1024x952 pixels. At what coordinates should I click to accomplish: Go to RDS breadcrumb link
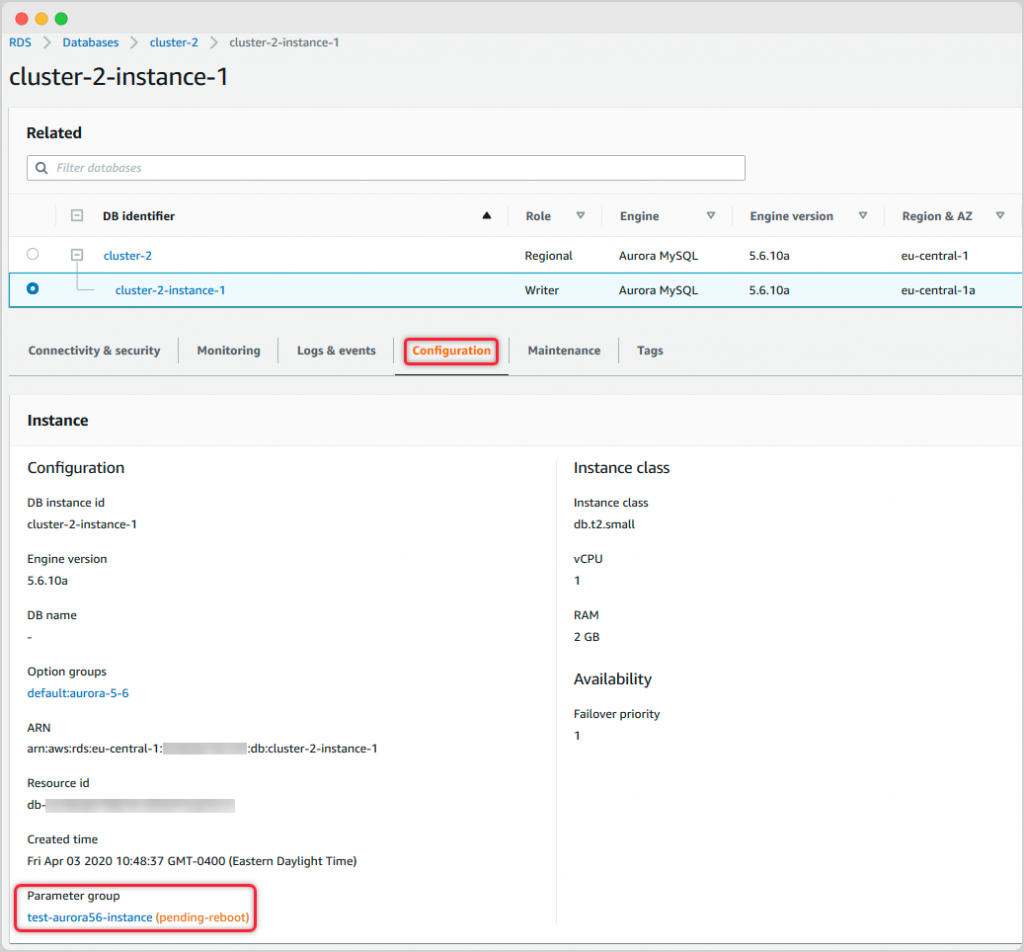(x=20, y=42)
